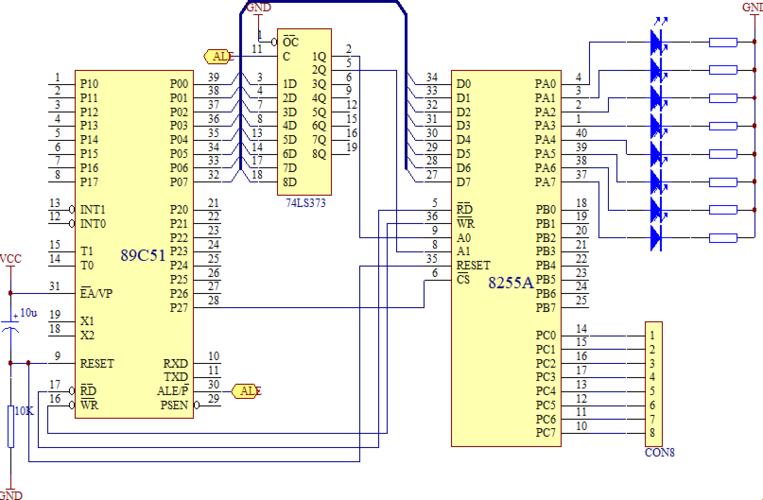Click the PB7 port pin label
The height and width of the screenshot is (500, 763).
(545, 308)
